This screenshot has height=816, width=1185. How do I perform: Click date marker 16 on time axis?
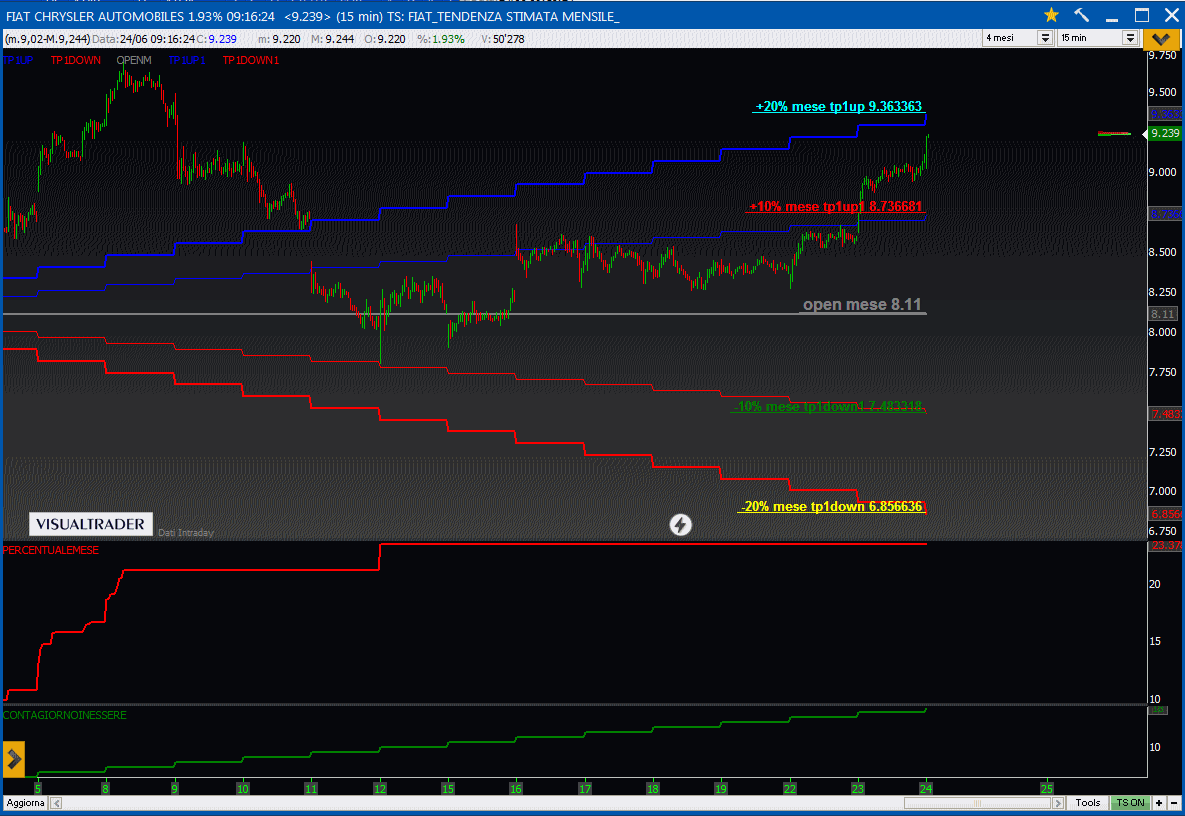(x=516, y=789)
